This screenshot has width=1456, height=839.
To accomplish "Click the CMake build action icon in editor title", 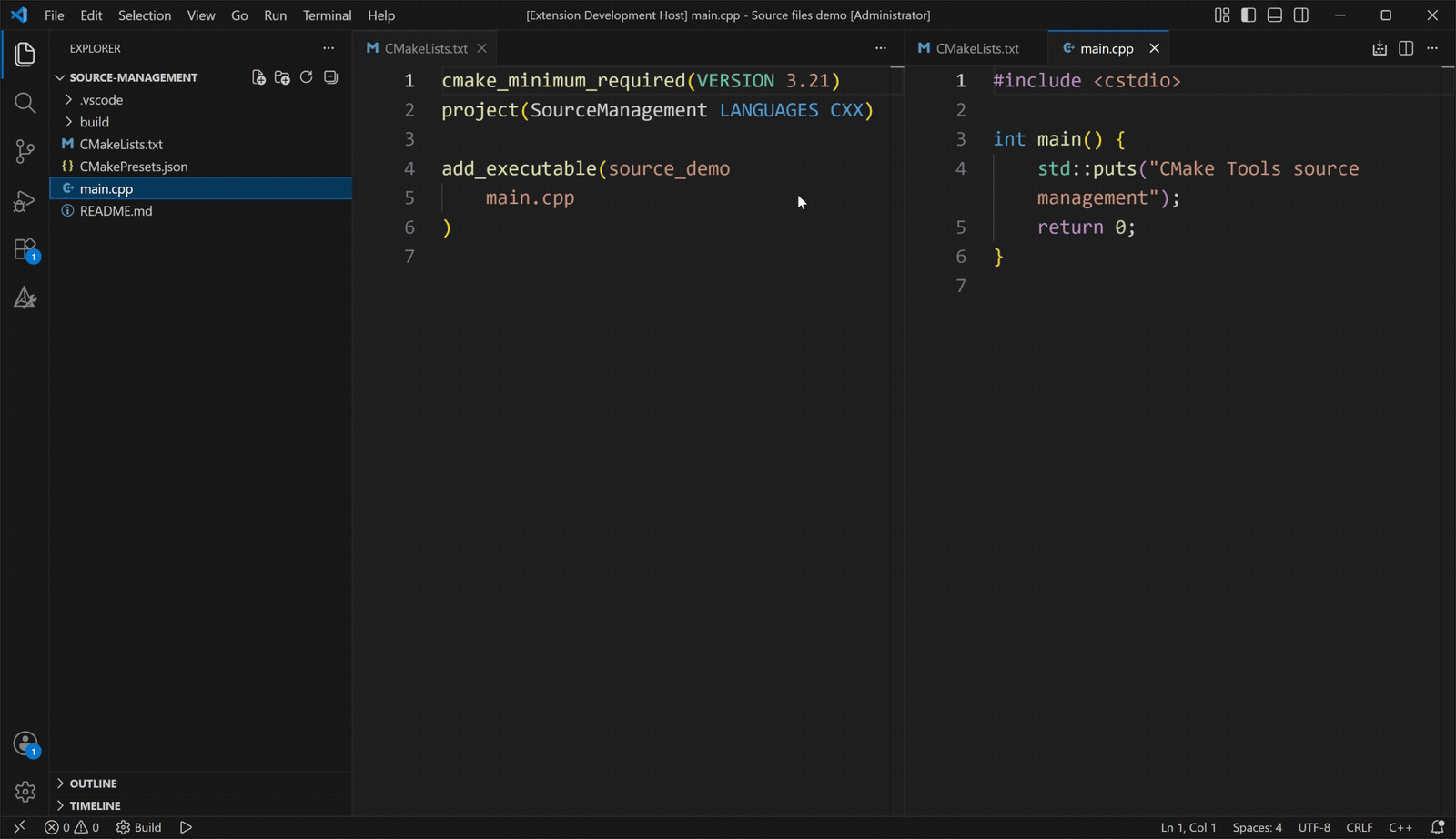I will [x=1380, y=48].
